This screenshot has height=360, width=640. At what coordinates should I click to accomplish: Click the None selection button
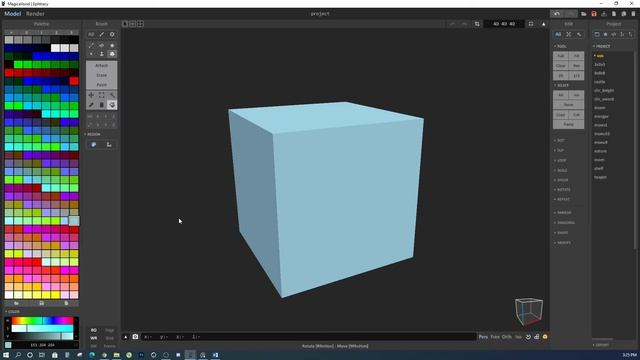(x=569, y=104)
